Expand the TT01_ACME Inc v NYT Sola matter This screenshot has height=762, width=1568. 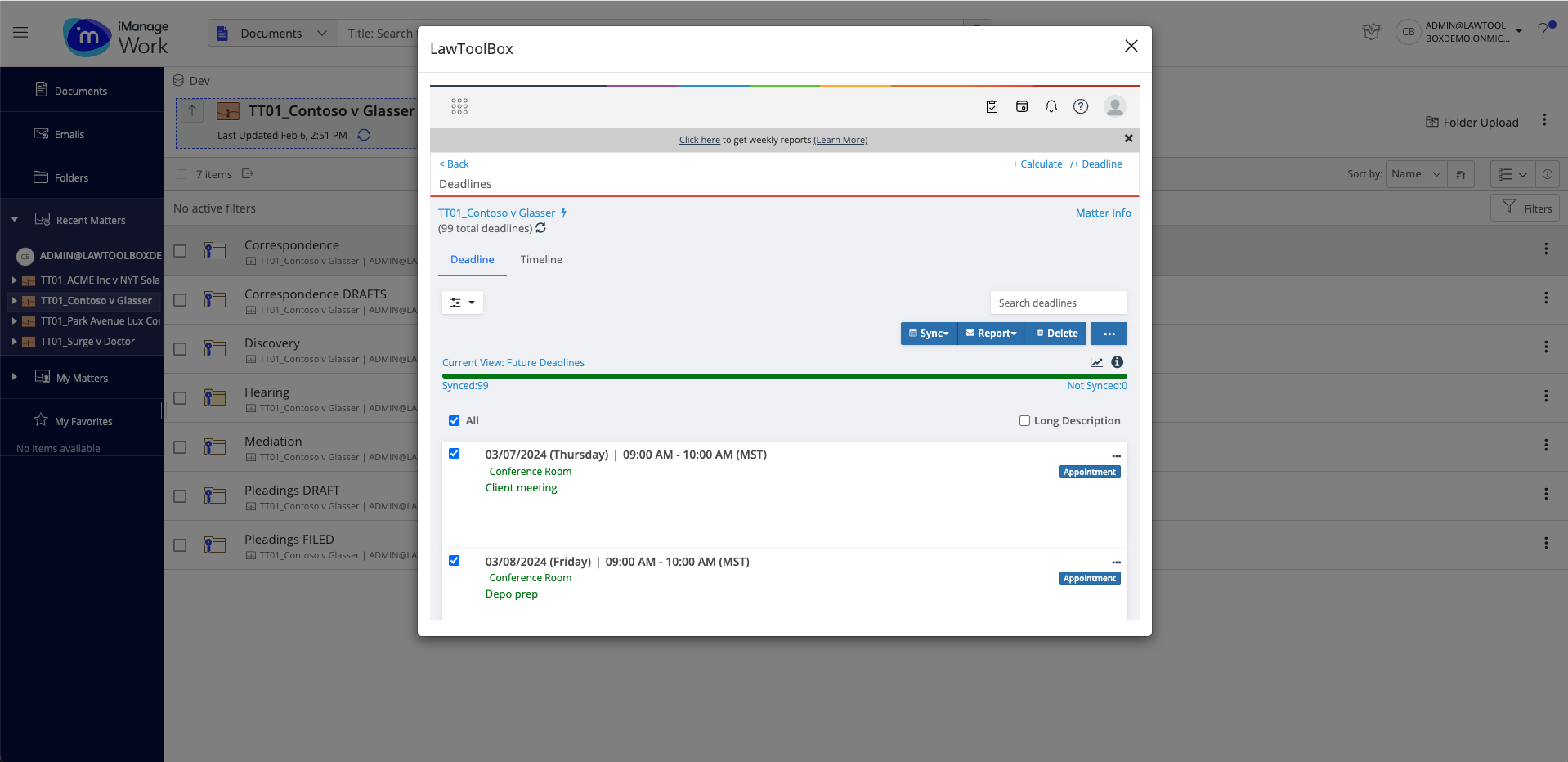(14, 280)
